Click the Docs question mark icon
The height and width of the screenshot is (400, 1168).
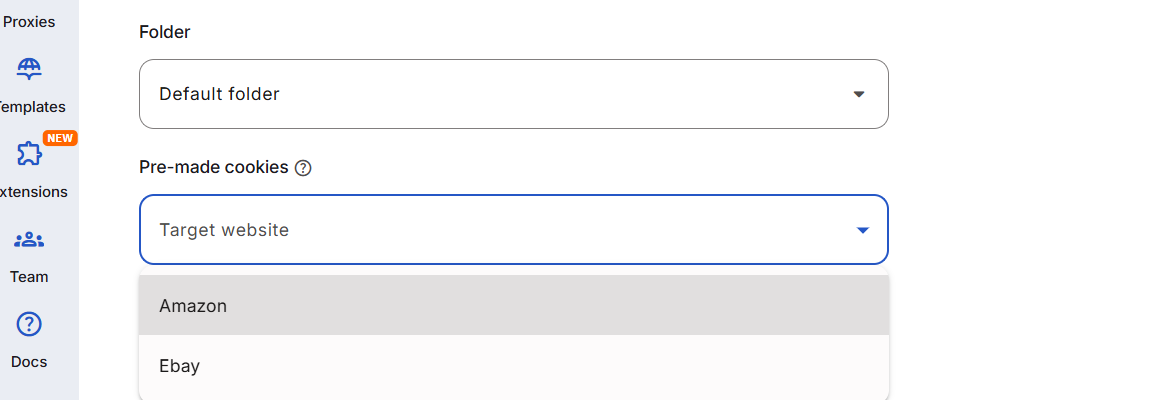coord(29,325)
